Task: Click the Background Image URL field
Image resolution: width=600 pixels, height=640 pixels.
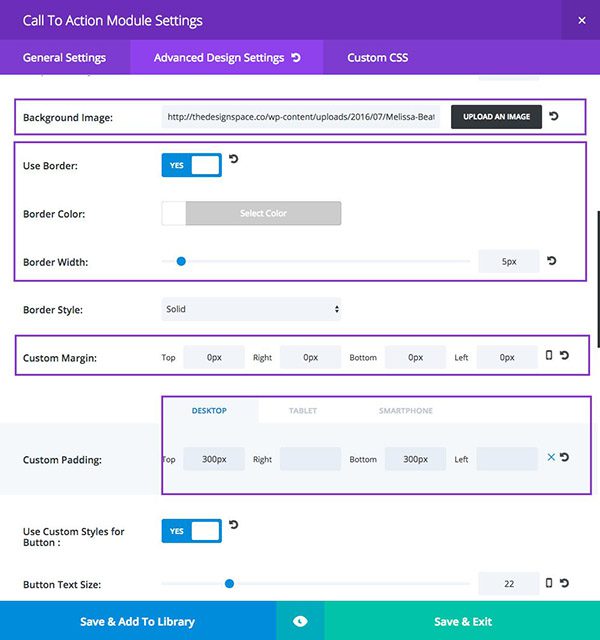Action: [x=300, y=117]
